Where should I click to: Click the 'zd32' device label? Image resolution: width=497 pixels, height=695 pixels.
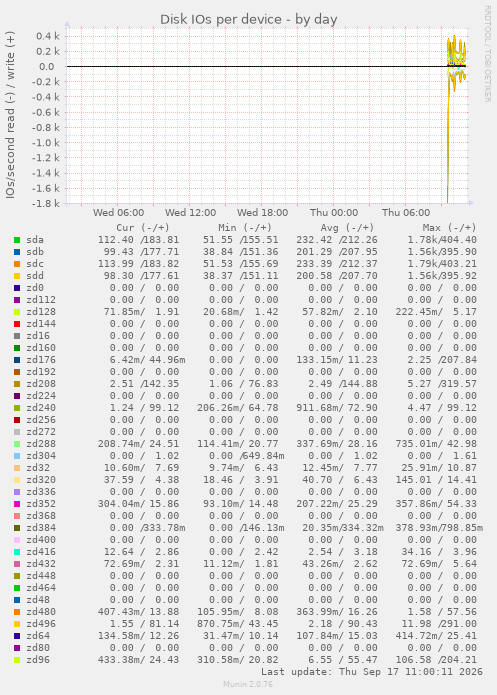pyautogui.click(x=38, y=468)
